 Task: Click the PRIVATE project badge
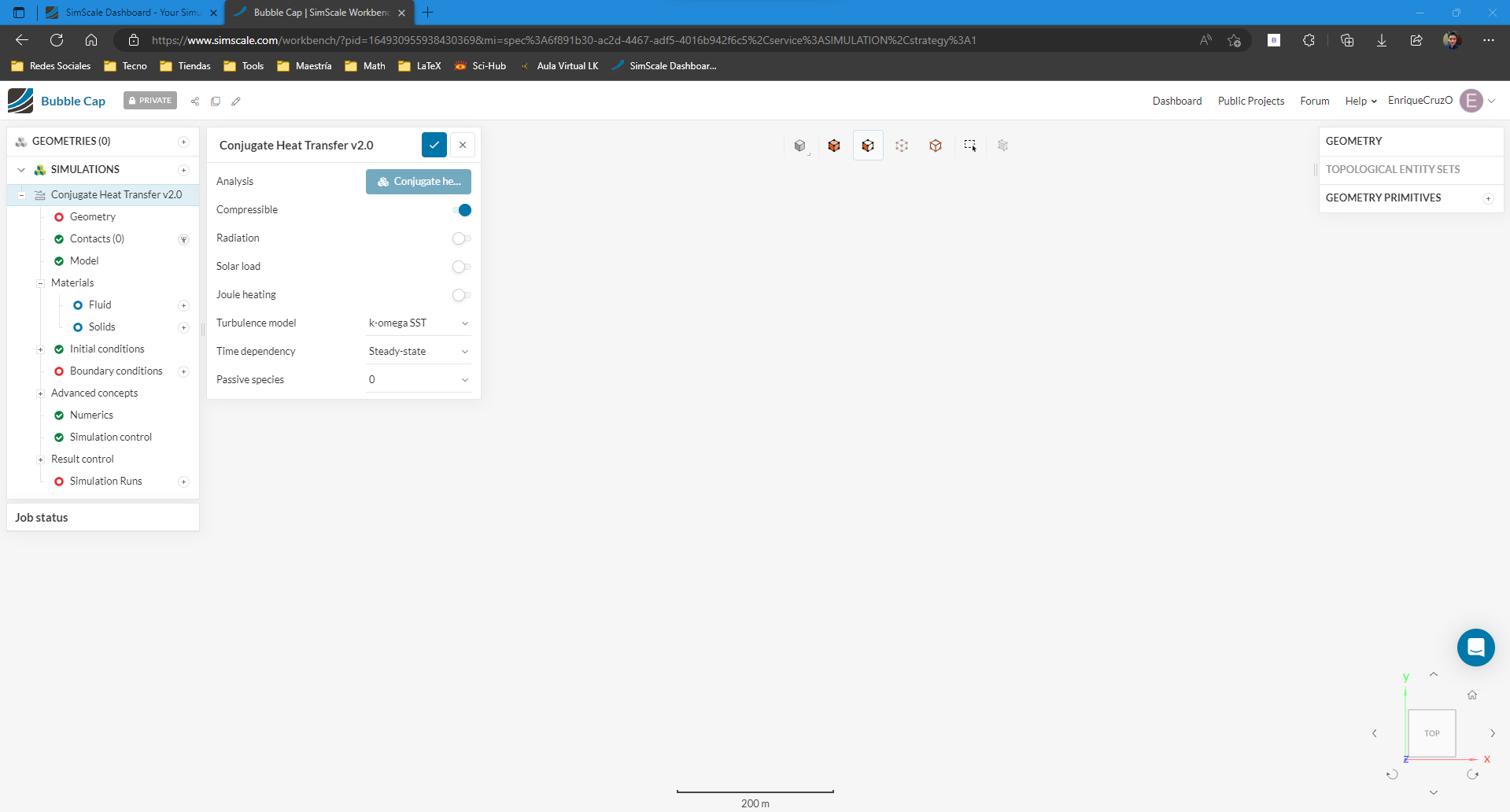click(x=150, y=101)
